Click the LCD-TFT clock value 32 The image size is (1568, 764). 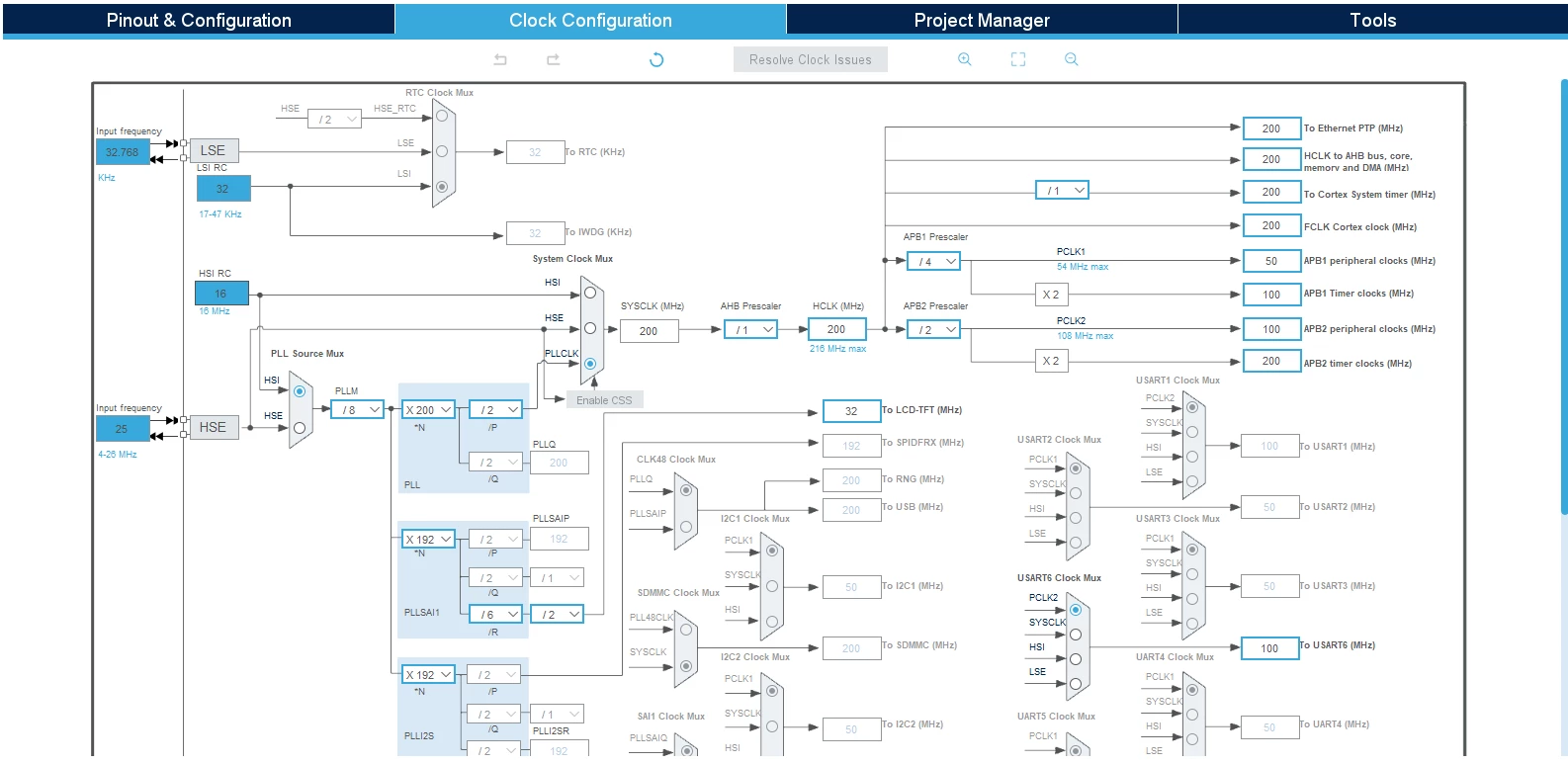coord(851,410)
